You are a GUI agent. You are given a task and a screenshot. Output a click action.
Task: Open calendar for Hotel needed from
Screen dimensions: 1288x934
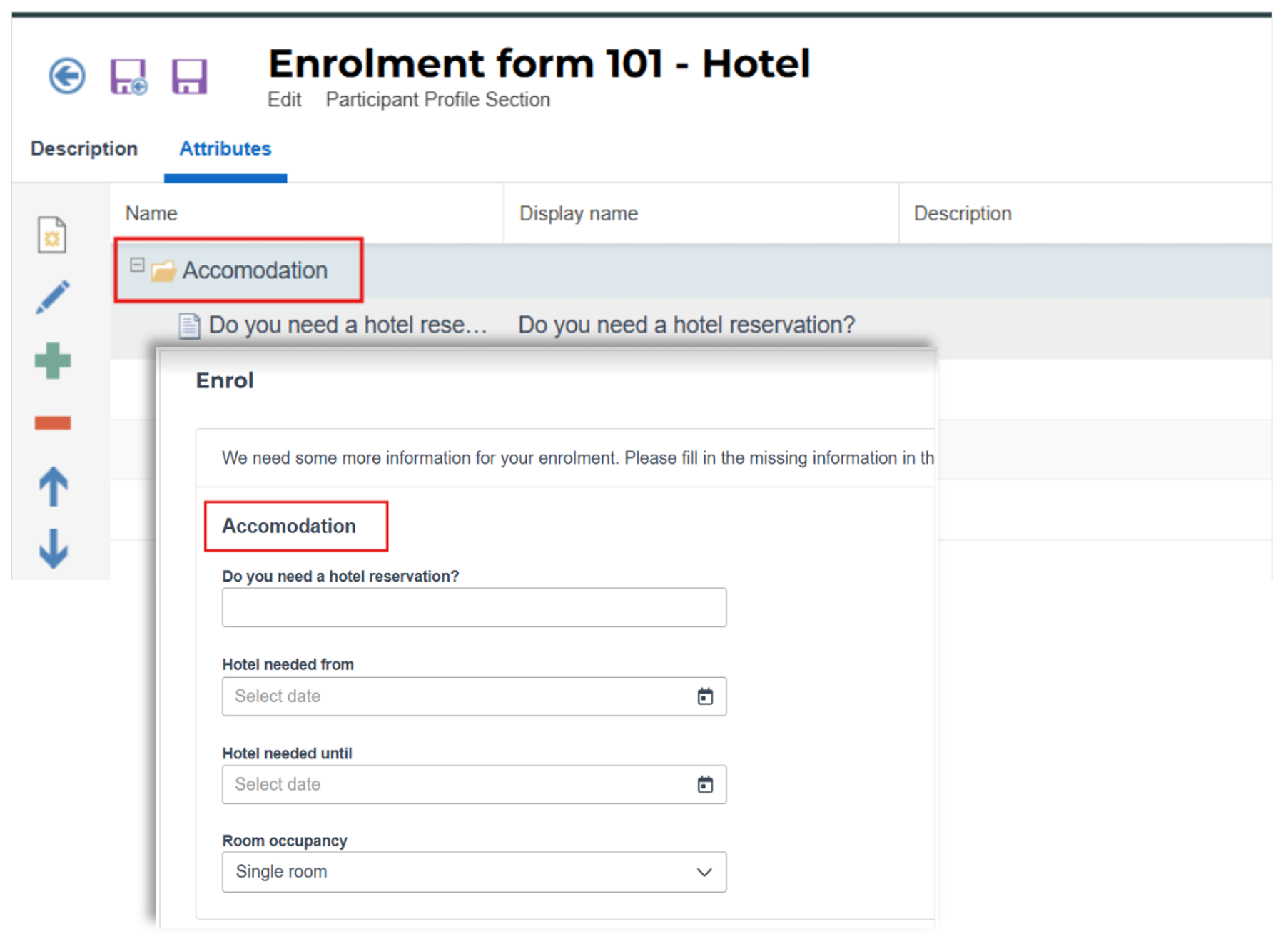(706, 696)
